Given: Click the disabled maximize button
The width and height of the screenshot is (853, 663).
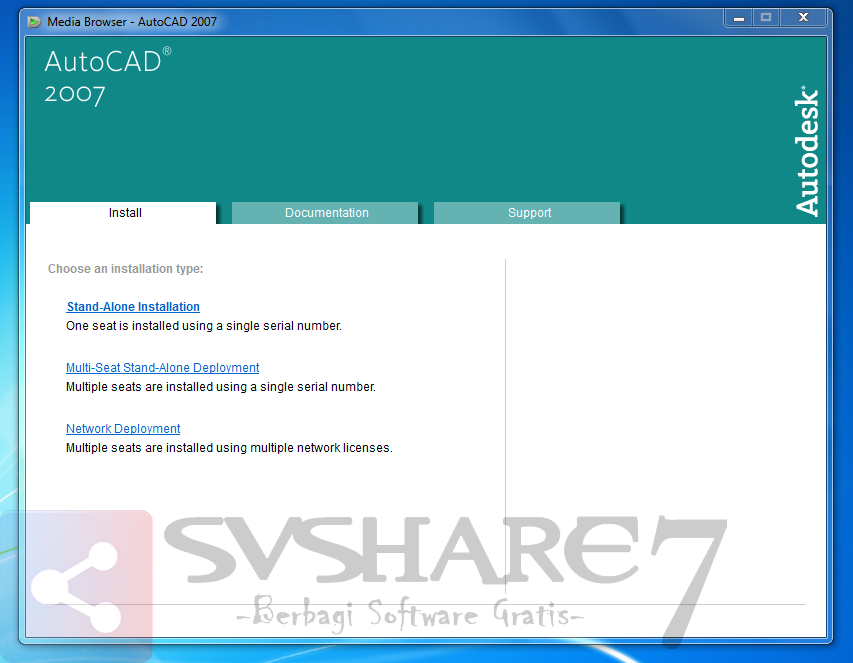Looking at the screenshot, I should pos(766,18).
